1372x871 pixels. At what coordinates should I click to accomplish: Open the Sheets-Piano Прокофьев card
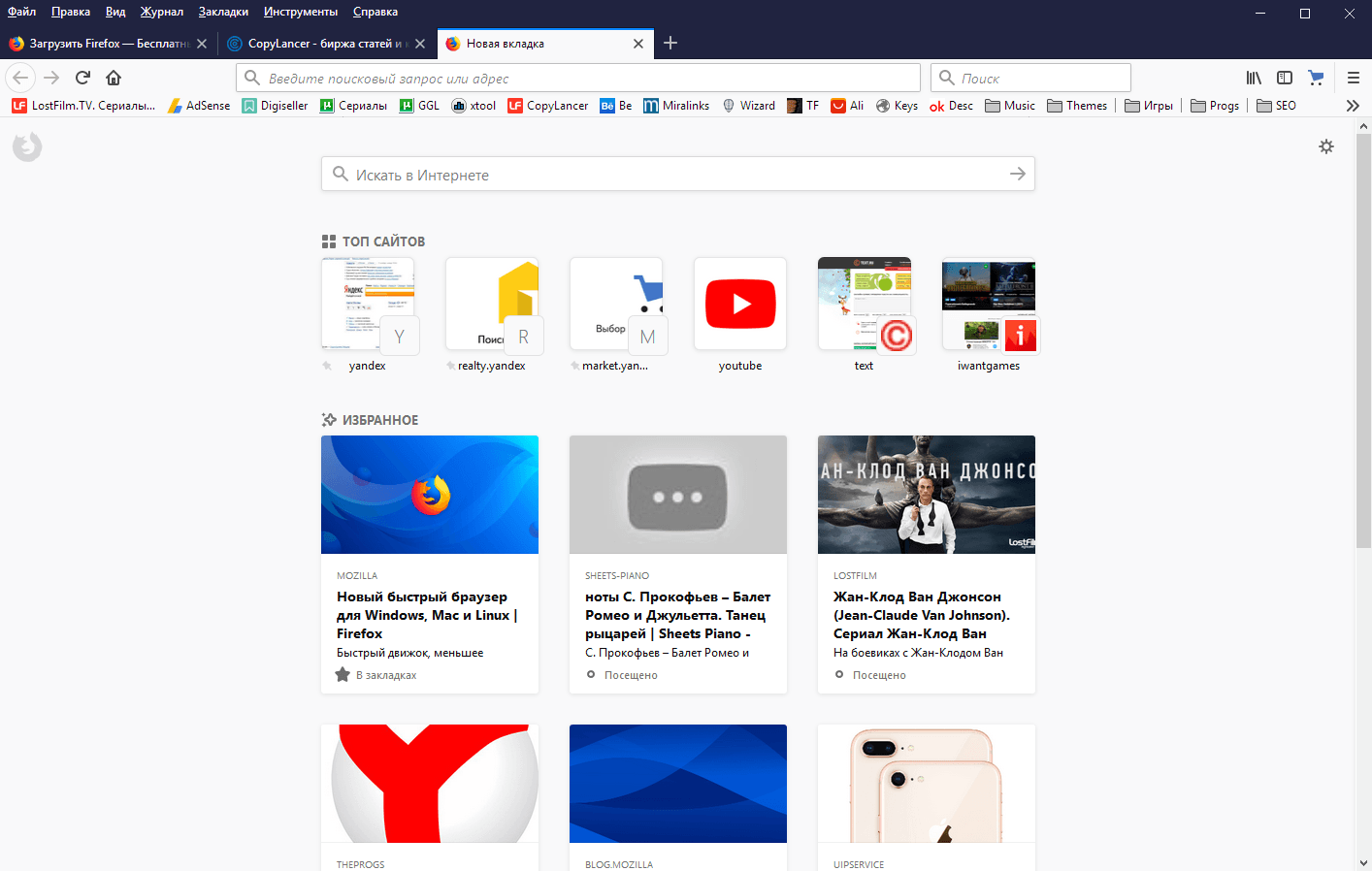(678, 565)
